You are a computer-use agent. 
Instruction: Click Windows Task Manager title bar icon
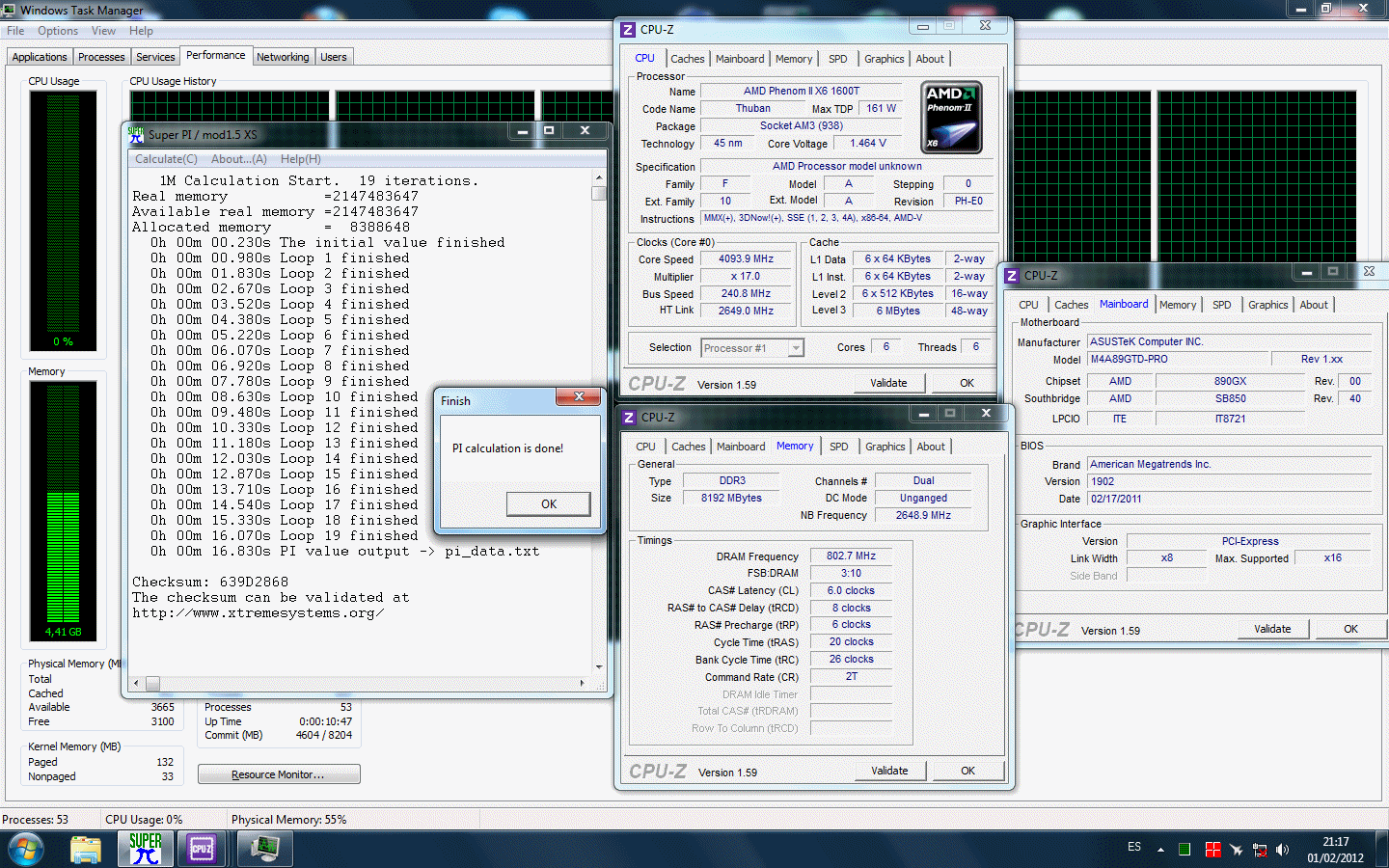point(9,10)
